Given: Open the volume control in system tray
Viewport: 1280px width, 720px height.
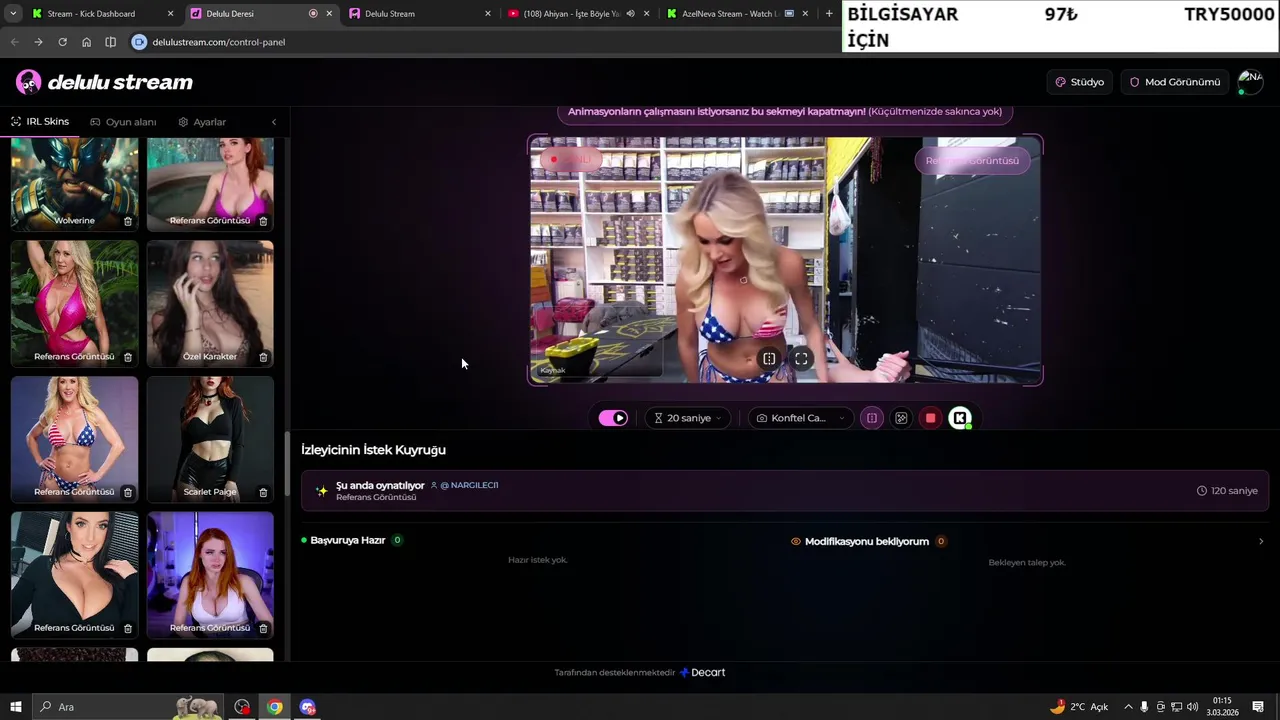Looking at the screenshot, I should coord(1192,707).
